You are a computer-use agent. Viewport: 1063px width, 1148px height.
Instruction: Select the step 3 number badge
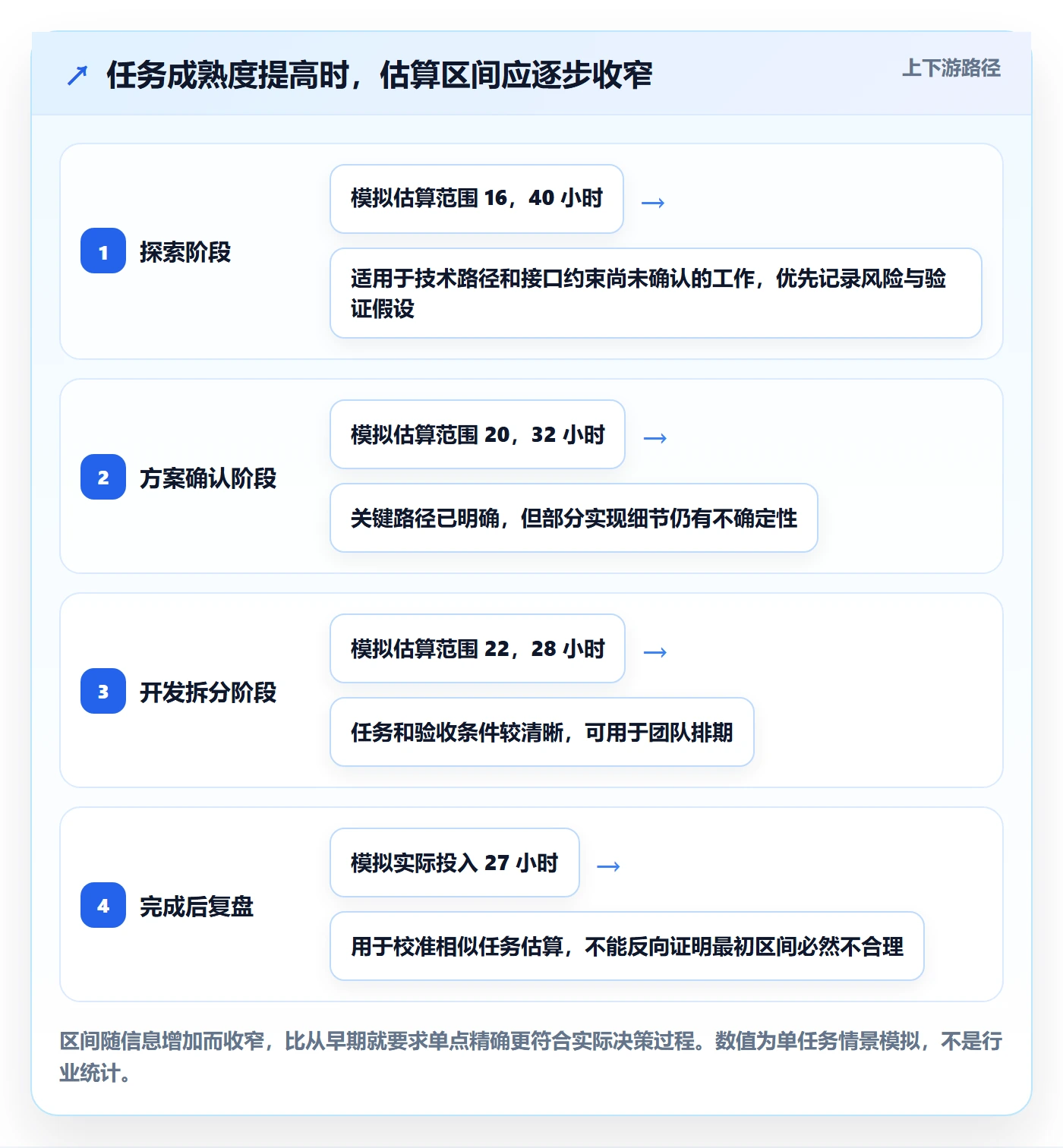click(103, 691)
